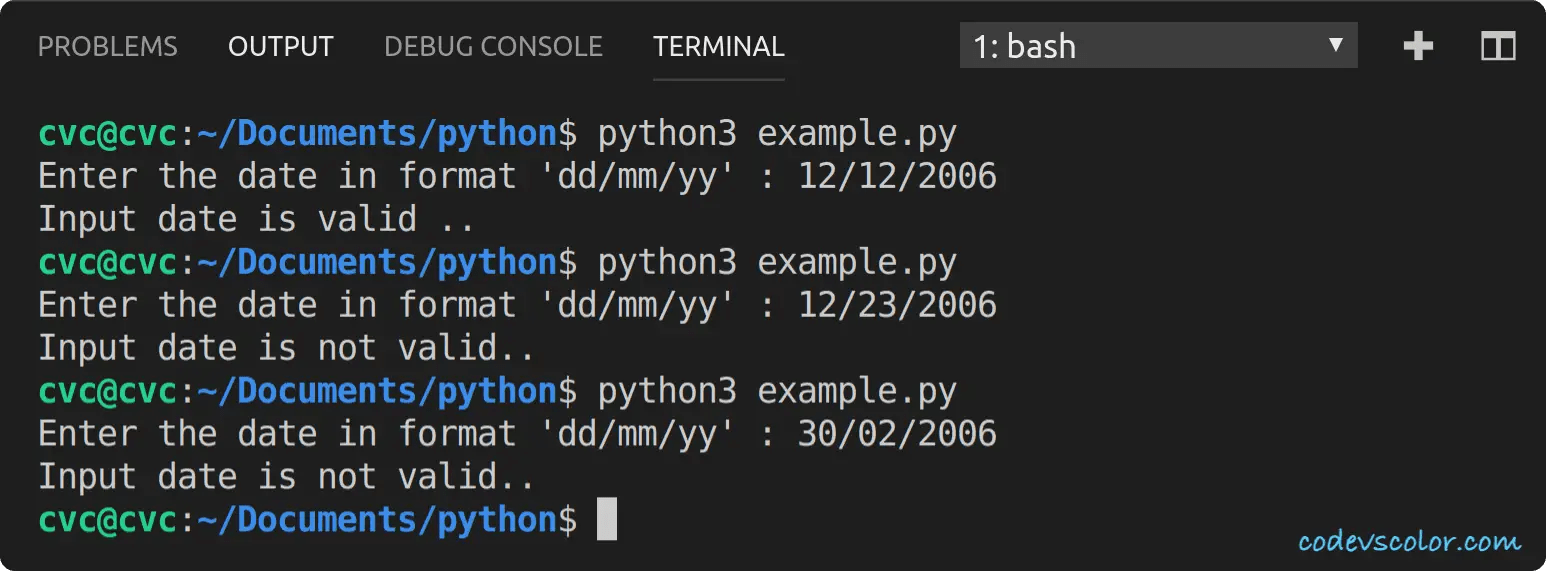Switch to the OUTPUT tab
The width and height of the screenshot is (1546, 571).
[x=280, y=46]
